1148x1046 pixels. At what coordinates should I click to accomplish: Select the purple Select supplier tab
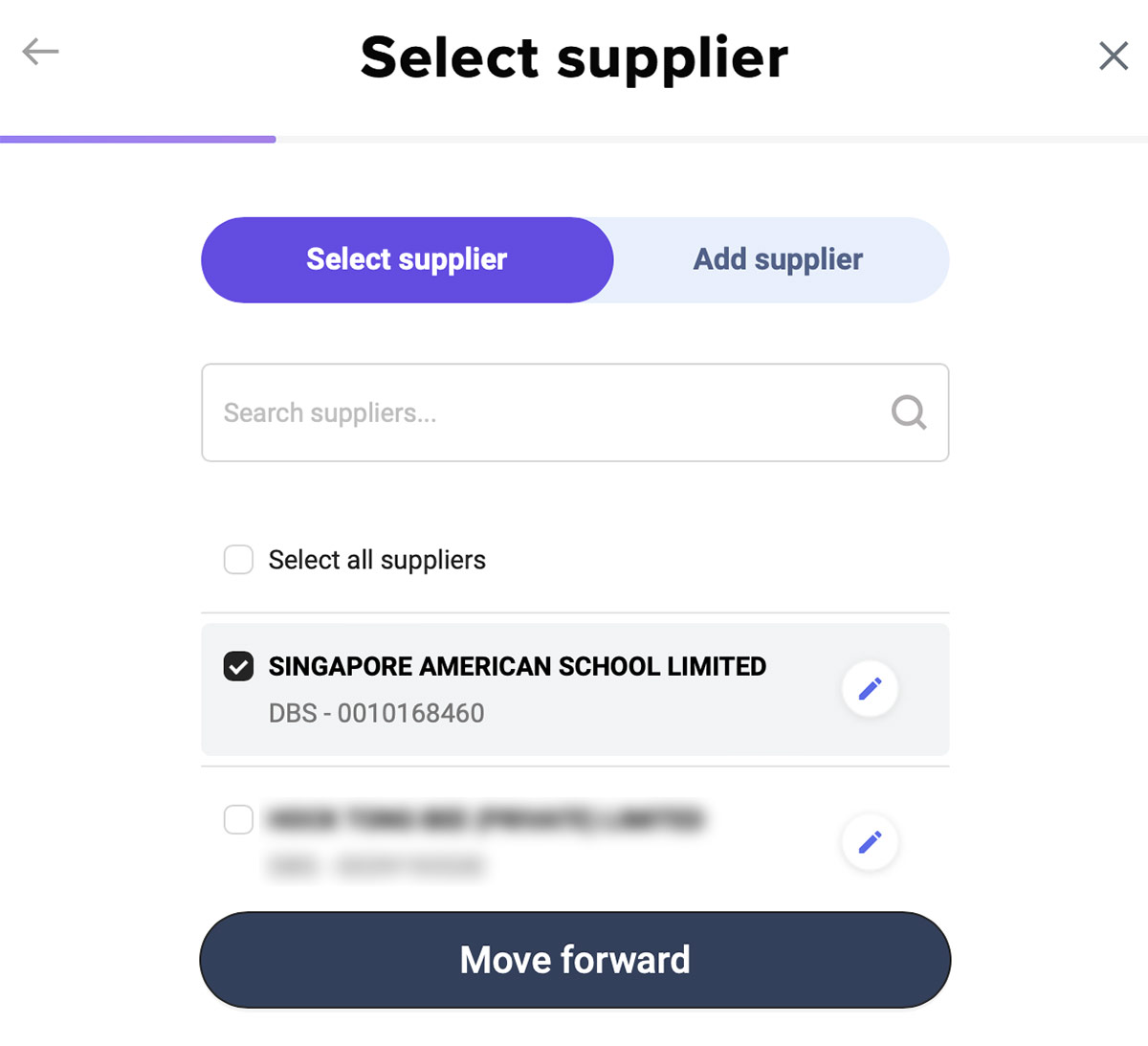click(x=407, y=259)
